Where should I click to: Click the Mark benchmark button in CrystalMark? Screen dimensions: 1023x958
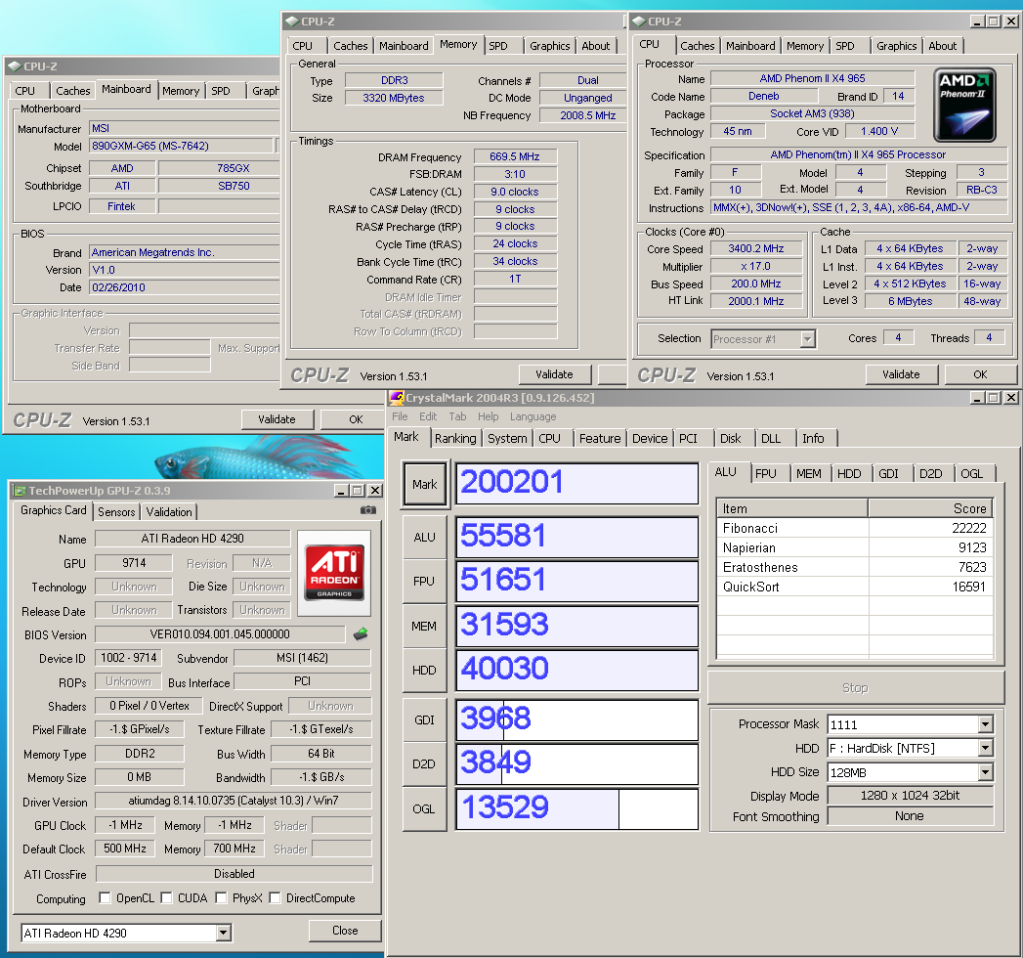[x=425, y=484]
